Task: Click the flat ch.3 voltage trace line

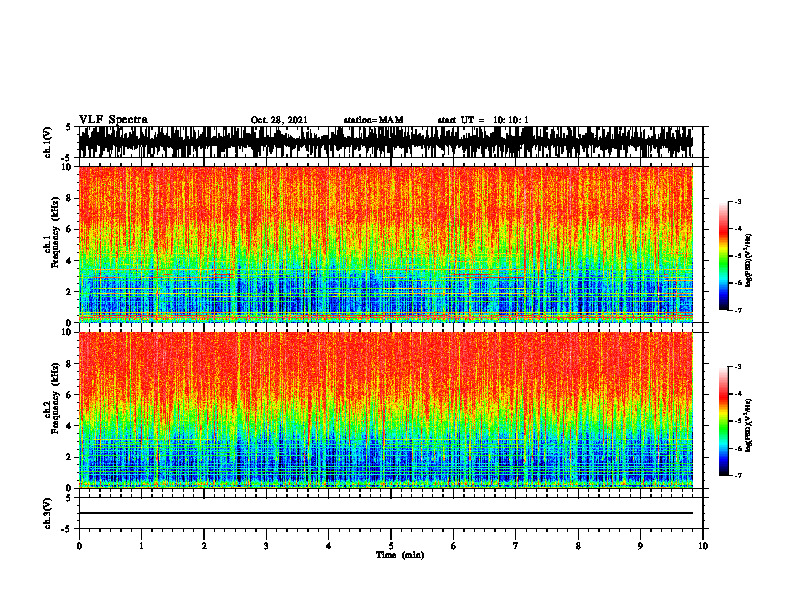Action: click(x=386, y=513)
